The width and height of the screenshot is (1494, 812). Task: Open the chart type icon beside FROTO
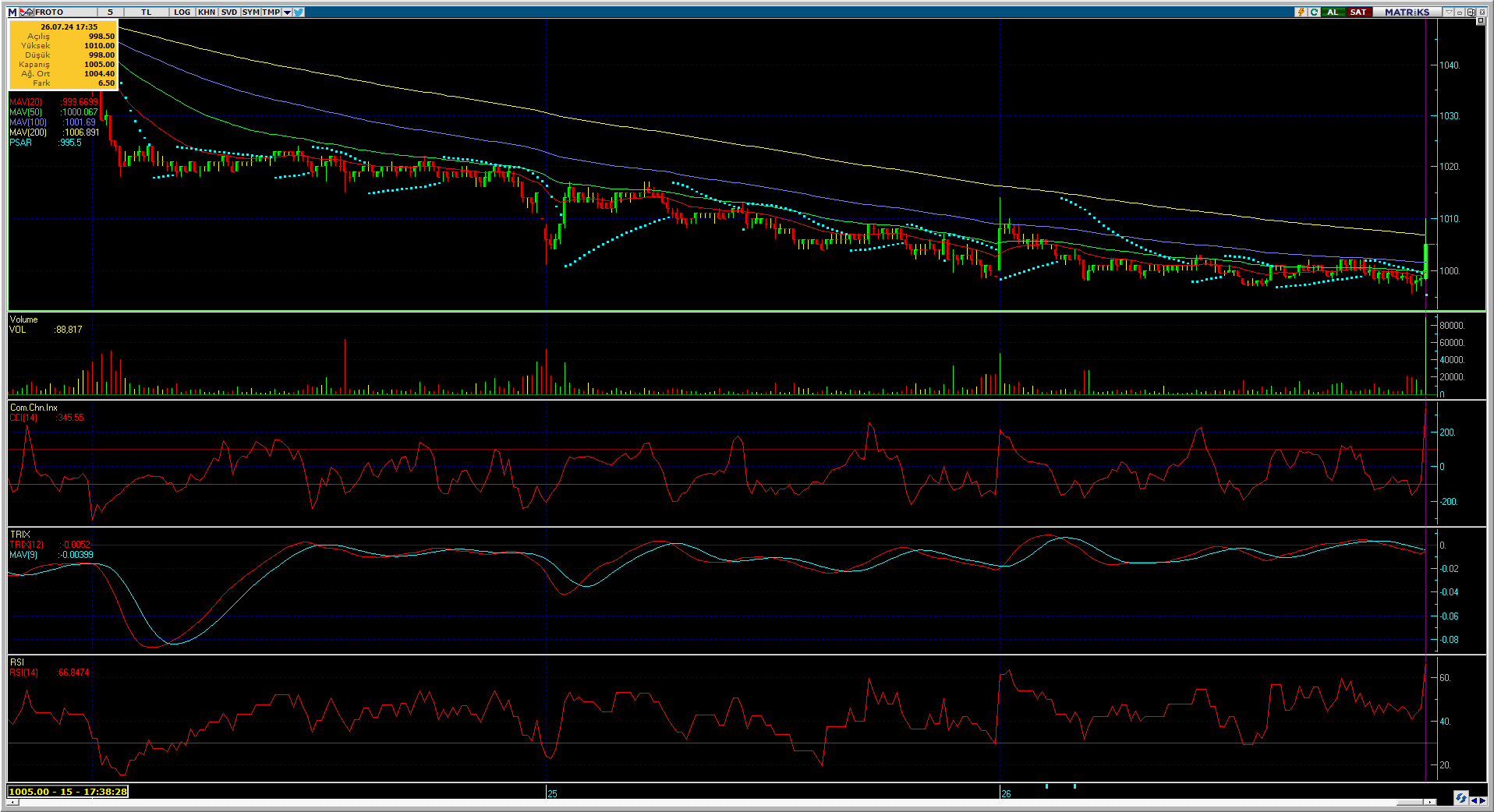27,12
